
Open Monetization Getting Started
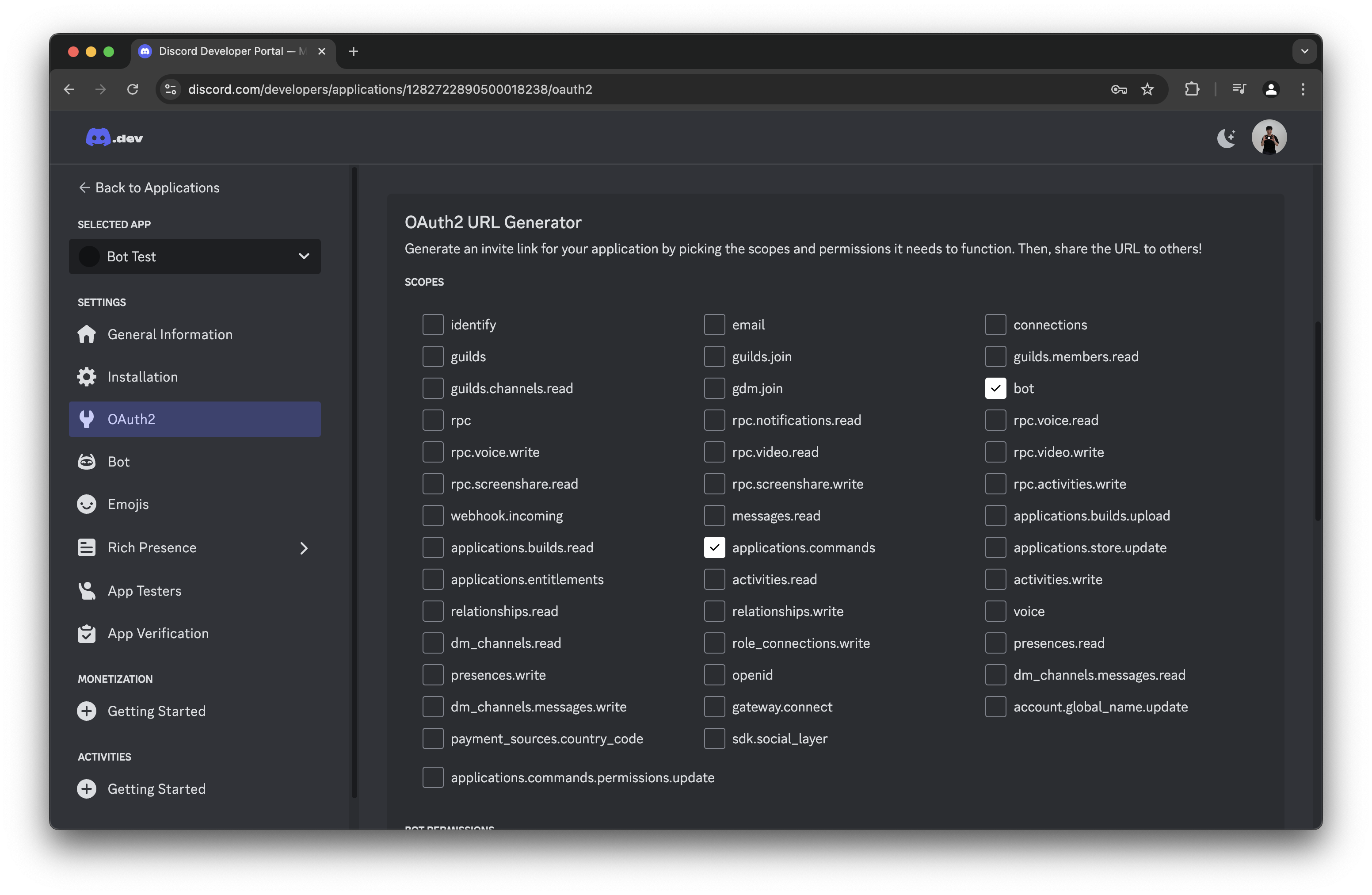tap(156, 711)
